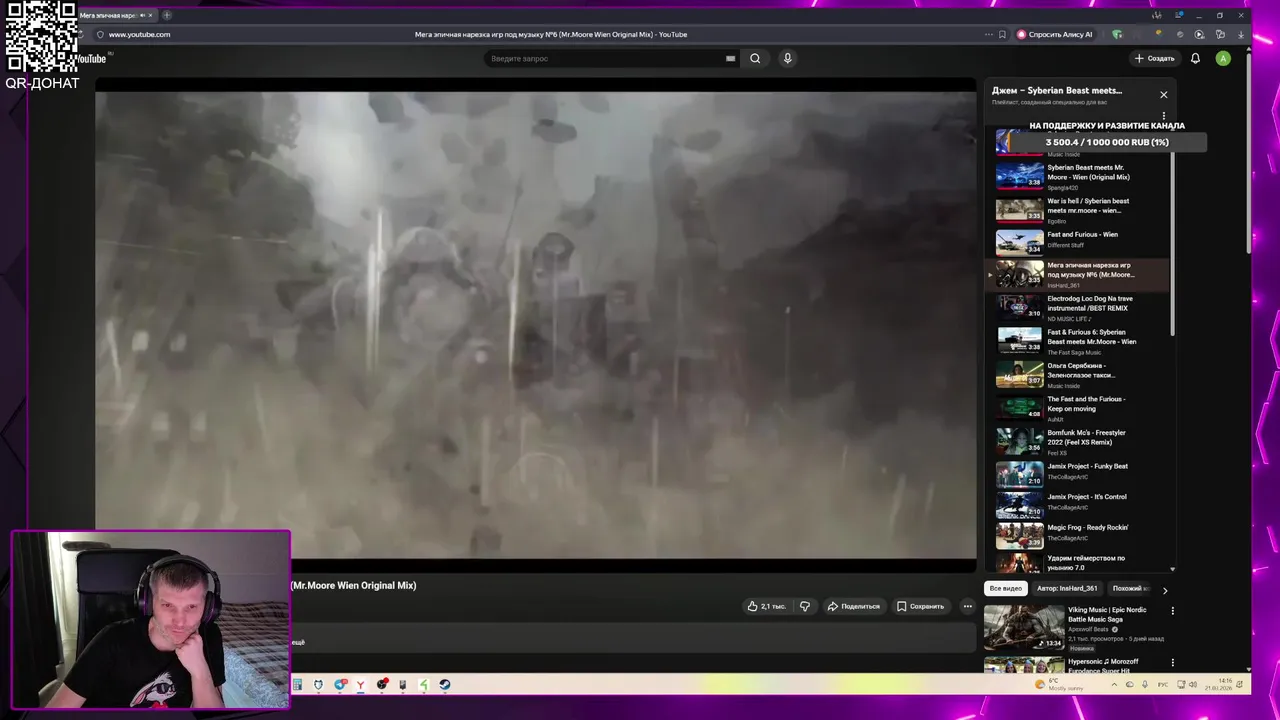This screenshot has width=1280, height=720.
Task: Click the YouTube logo home link
Action: tap(92, 58)
